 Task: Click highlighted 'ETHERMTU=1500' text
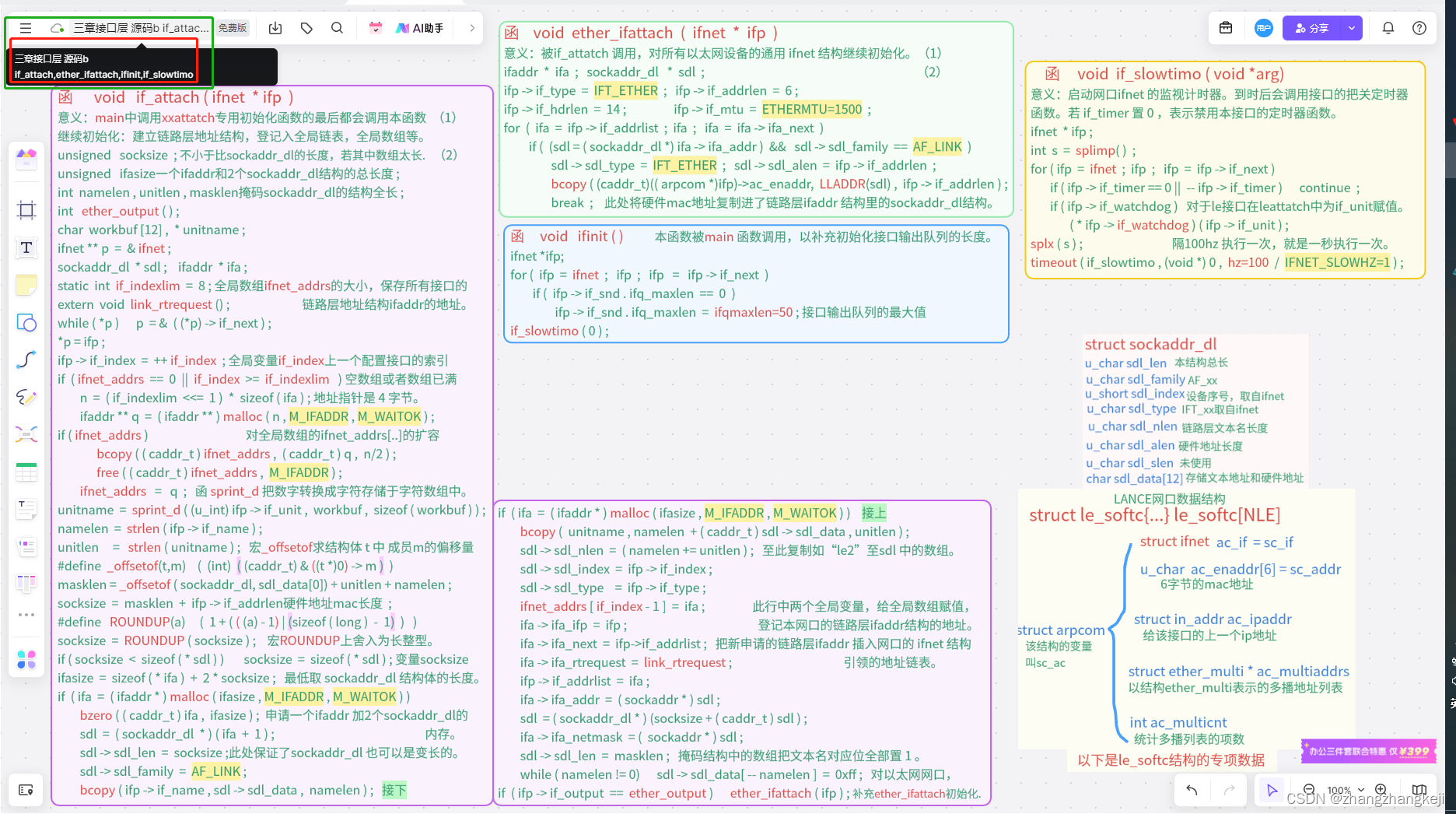click(x=811, y=109)
